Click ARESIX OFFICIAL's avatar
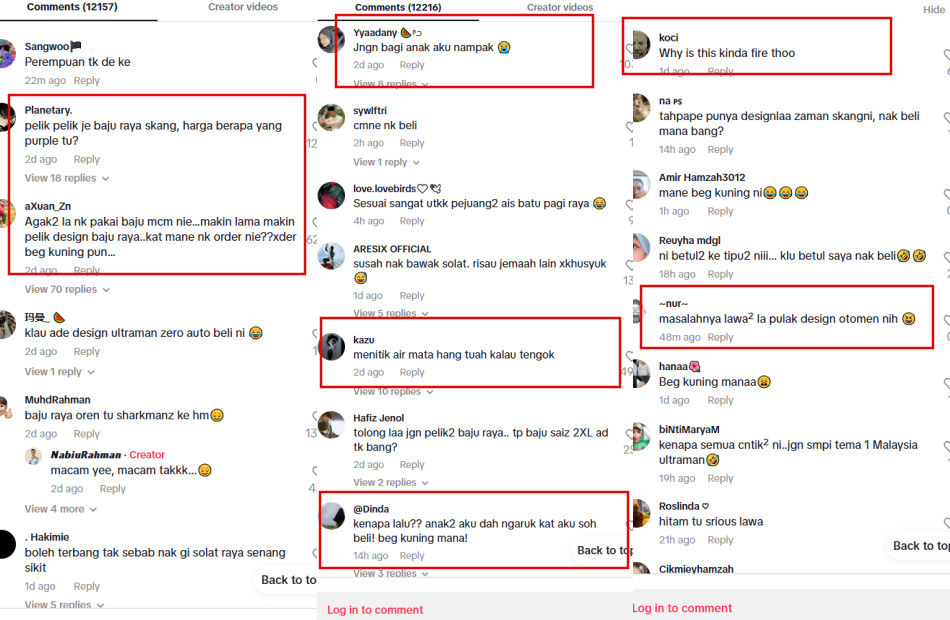950x620 pixels. click(x=331, y=256)
